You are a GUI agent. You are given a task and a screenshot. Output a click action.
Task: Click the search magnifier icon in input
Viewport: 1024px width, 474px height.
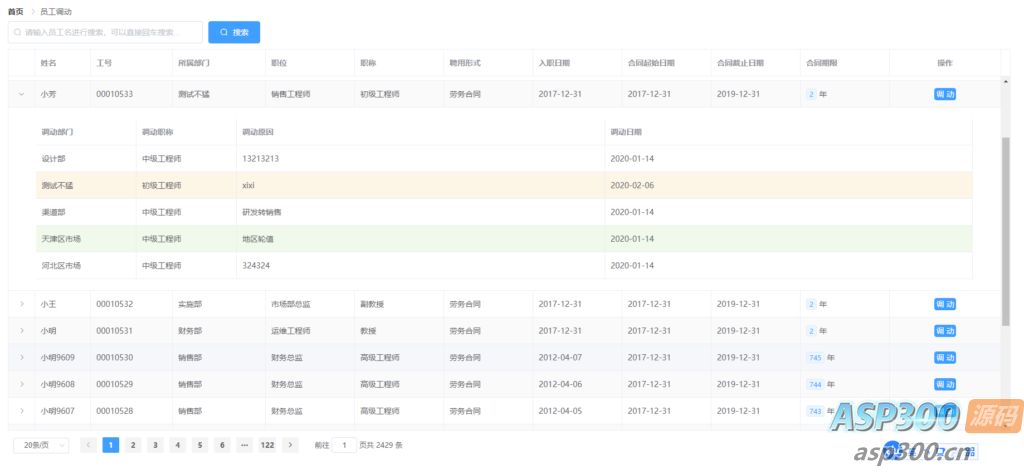point(18,32)
